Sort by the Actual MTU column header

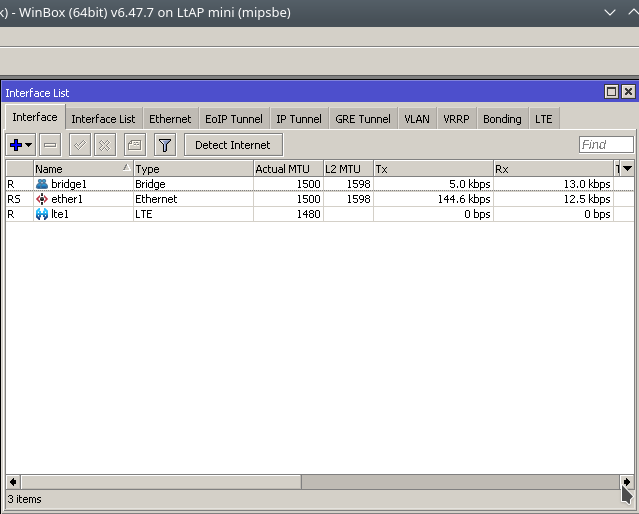[x=288, y=169]
